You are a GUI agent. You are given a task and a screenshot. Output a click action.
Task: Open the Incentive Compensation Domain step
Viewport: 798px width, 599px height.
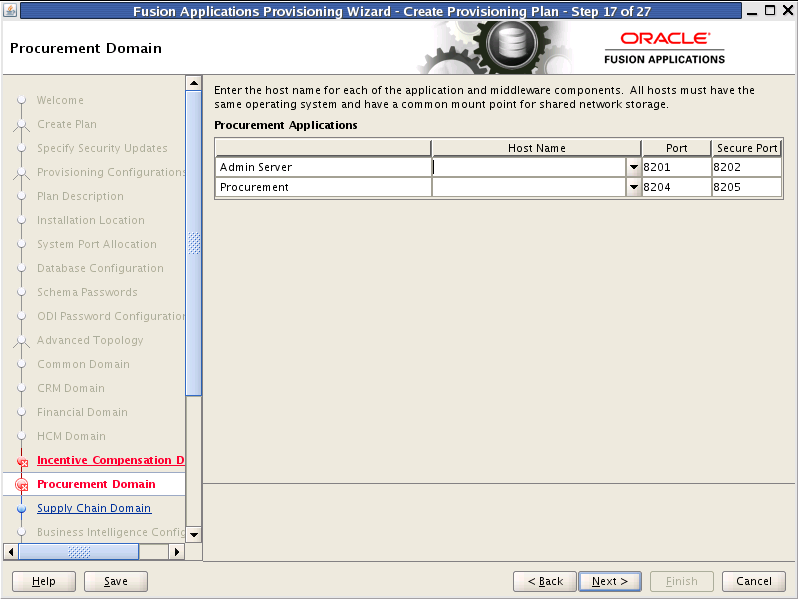pyautogui.click(x=110, y=460)
